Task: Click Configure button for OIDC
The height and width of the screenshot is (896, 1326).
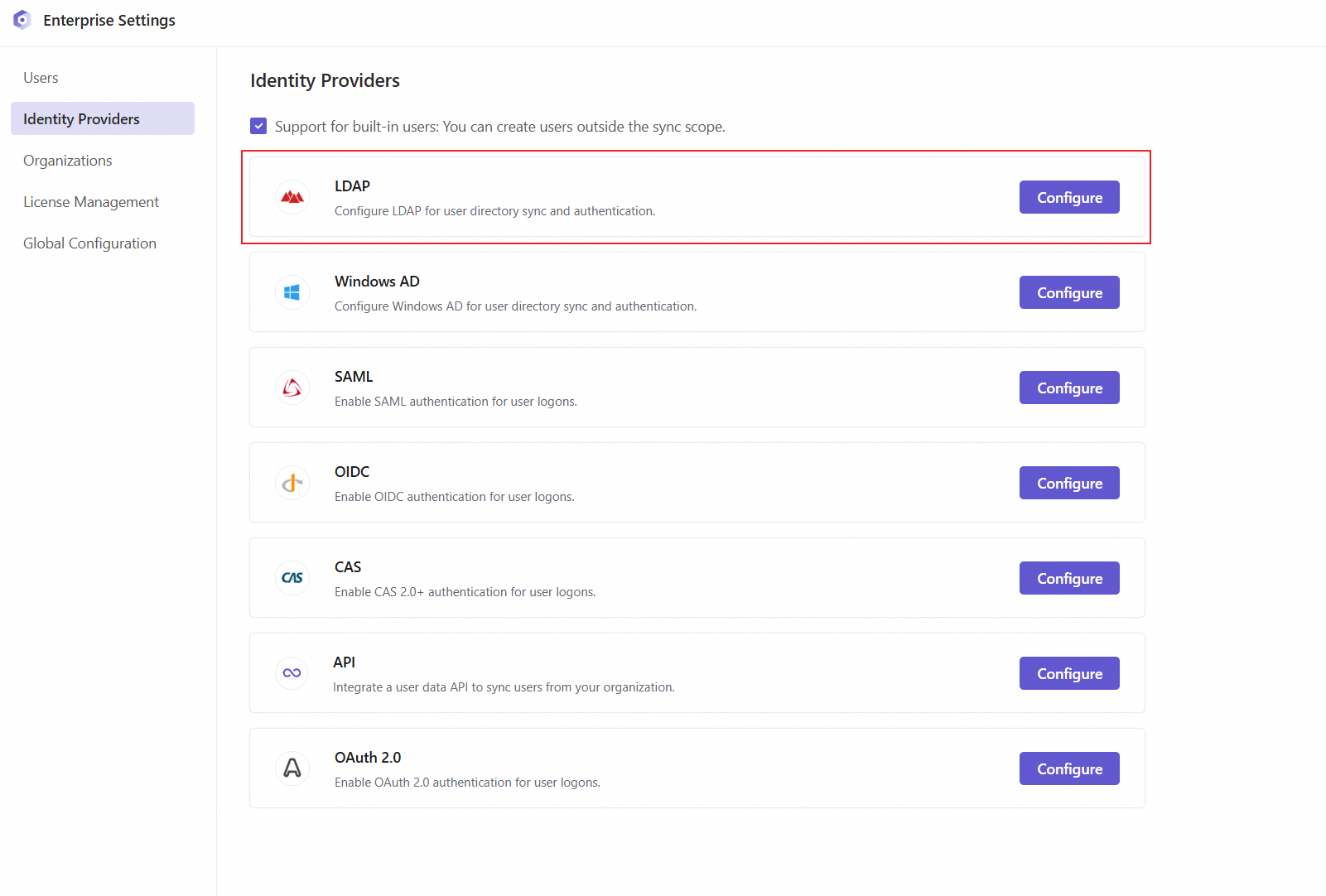Action: click(x=1068, y=484)
